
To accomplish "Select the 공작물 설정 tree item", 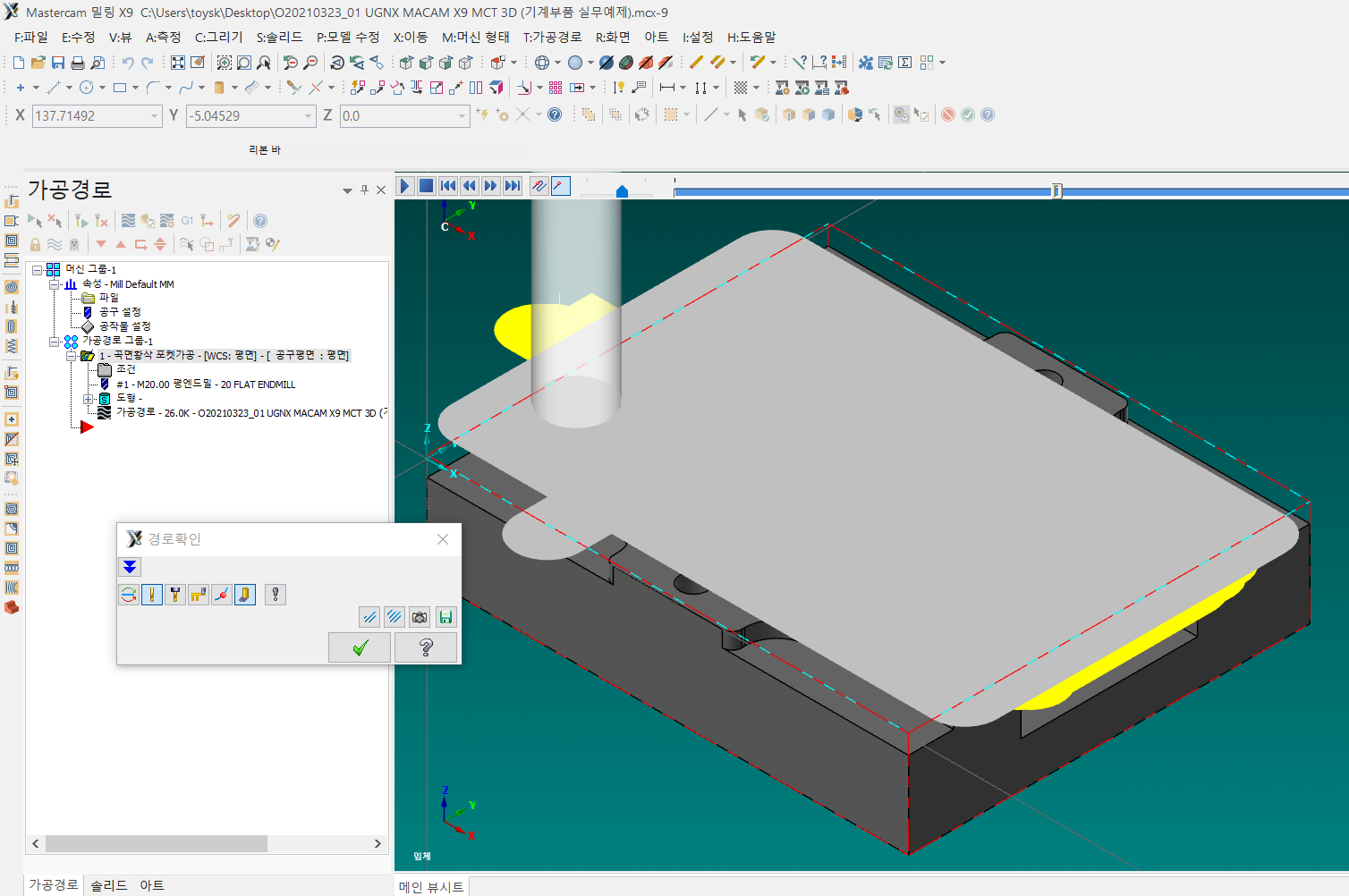I will coord(124,326).
